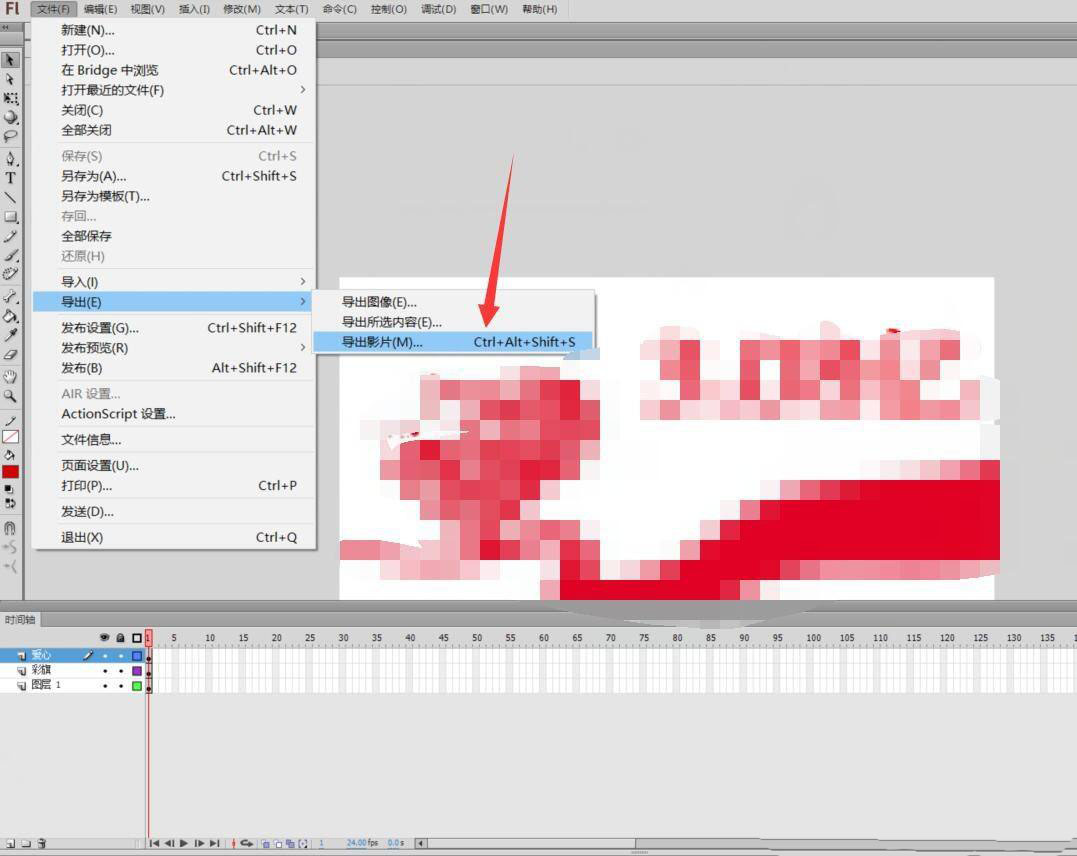Screen dimensions: 1077x856
Task: Click the swap colors icon in tools panel
Action: [x=10, y=503]
